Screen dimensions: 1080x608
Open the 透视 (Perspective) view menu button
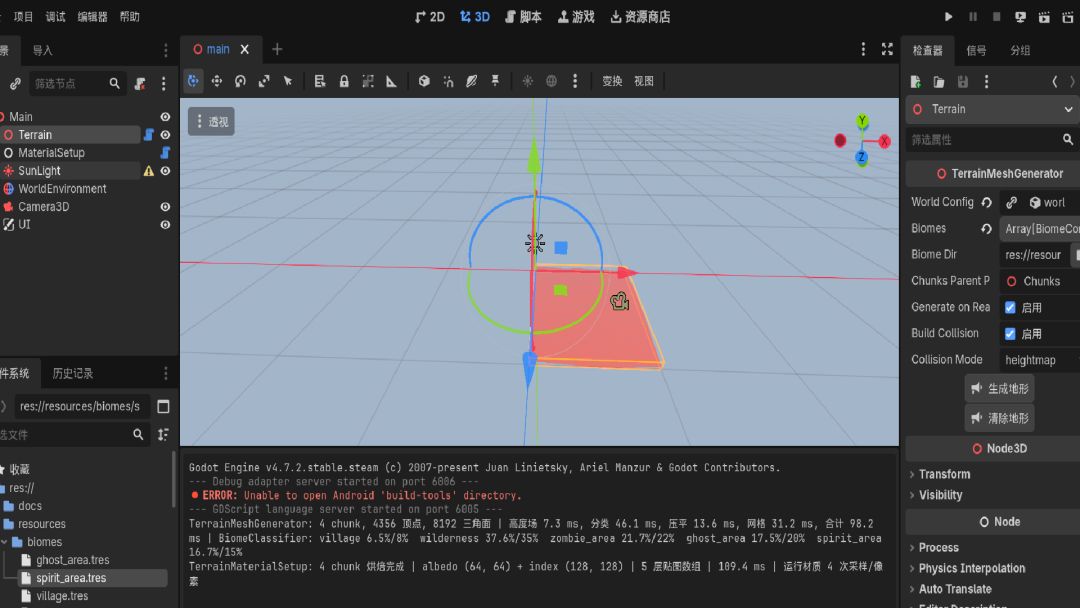click(x=211, y=122)
